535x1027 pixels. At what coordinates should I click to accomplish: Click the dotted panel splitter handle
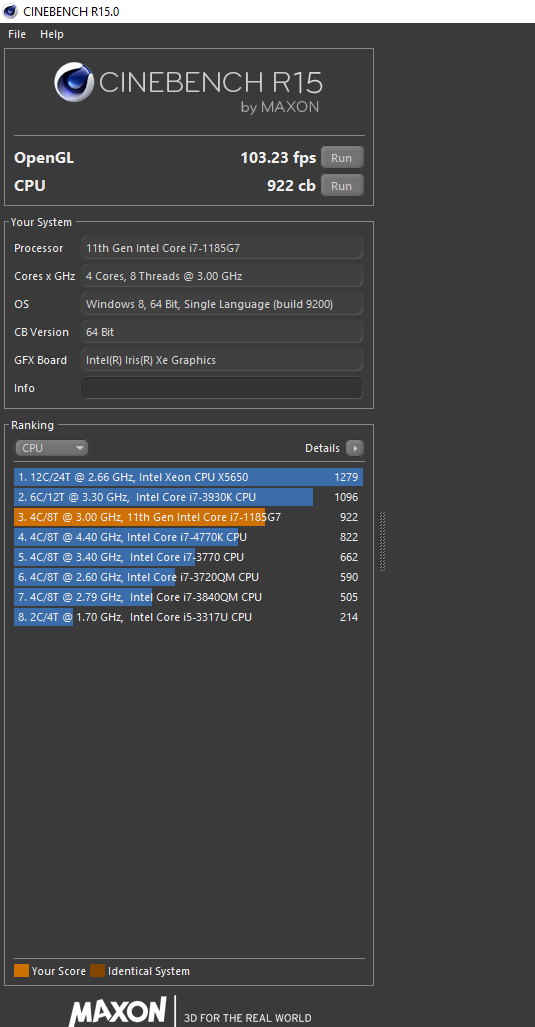pos(382,541)
